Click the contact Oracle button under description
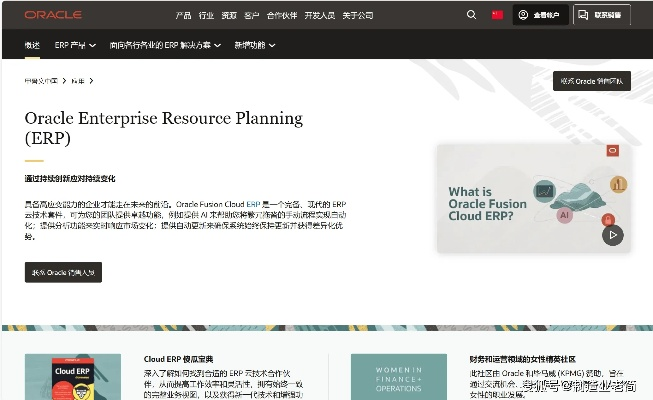The image size is (653, 400). 63,272
